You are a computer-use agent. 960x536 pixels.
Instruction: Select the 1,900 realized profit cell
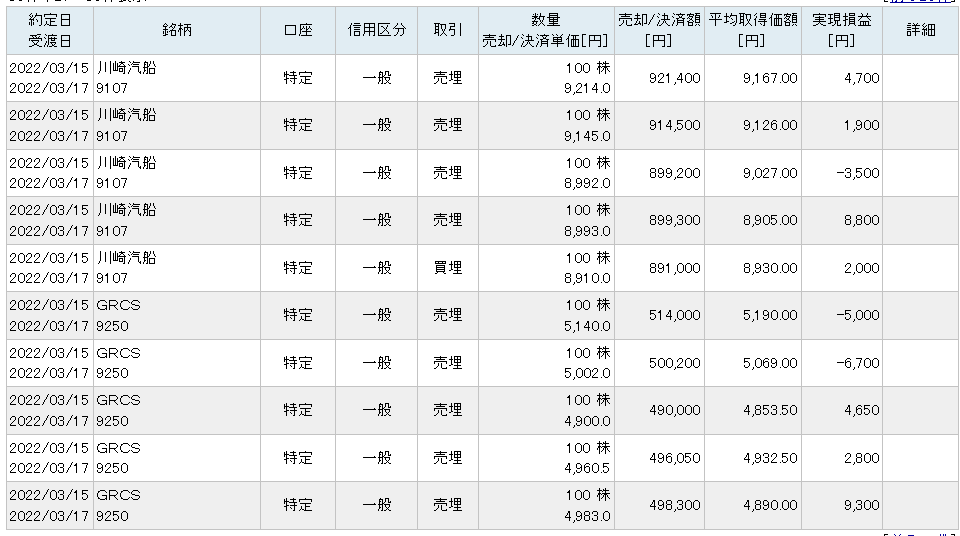point(842,126)
